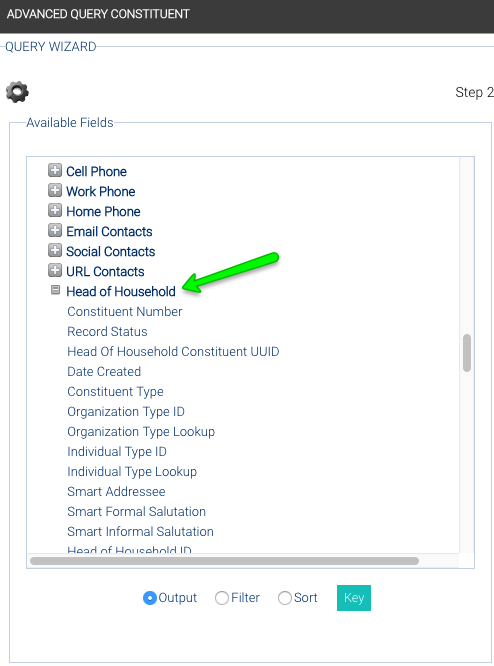Expand Email Contacts plus icon

[x=55, y=230]
